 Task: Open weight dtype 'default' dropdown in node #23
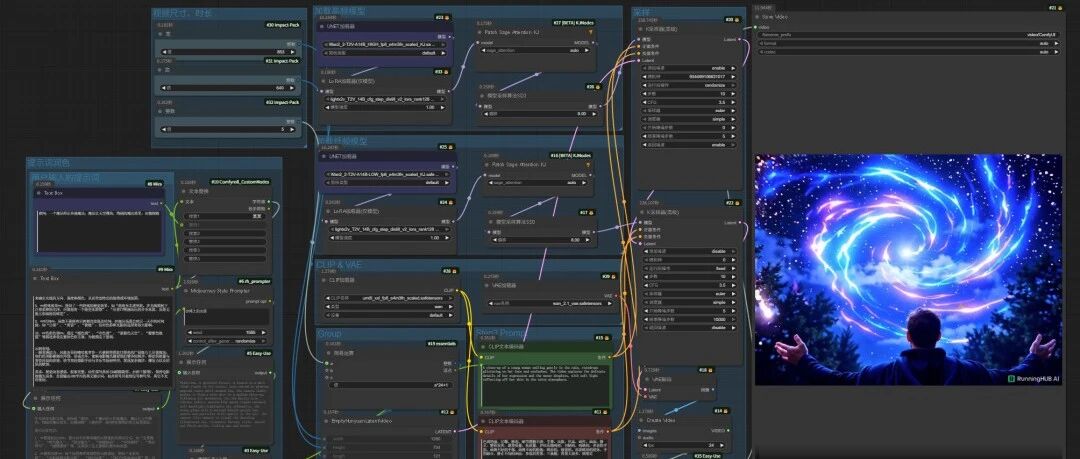(x=384, y=52)
